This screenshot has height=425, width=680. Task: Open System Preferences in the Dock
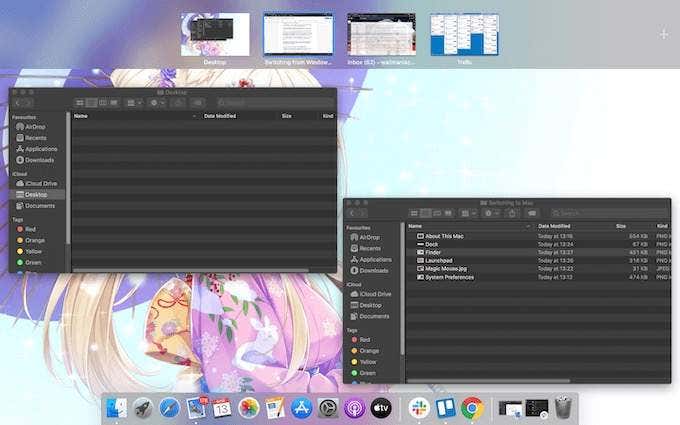[x=328, y=408]
